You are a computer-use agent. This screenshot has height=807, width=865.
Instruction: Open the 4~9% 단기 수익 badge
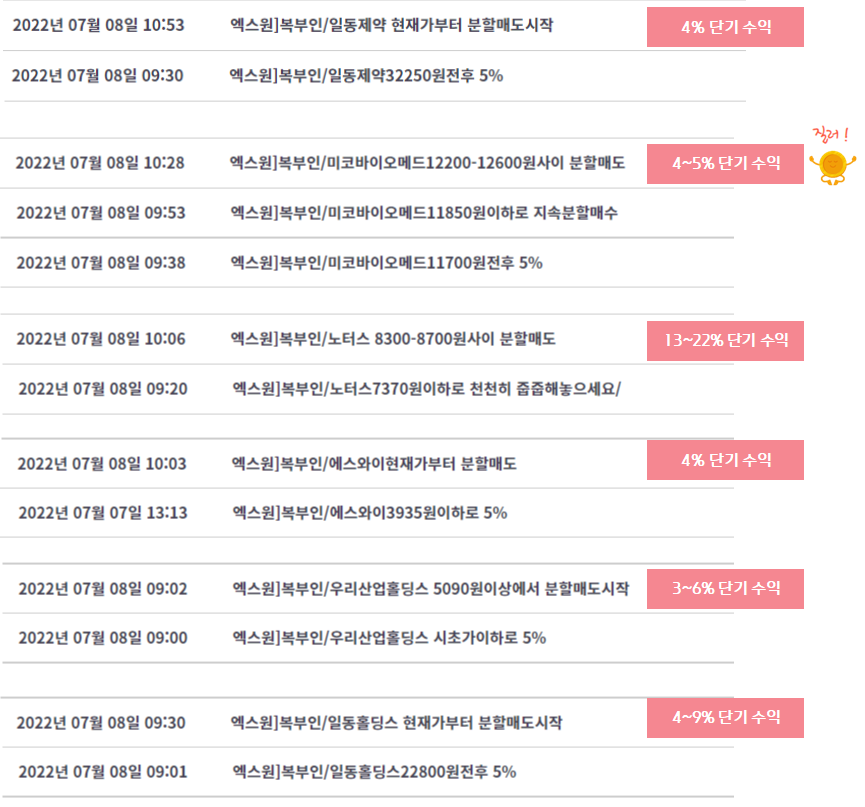725,718
